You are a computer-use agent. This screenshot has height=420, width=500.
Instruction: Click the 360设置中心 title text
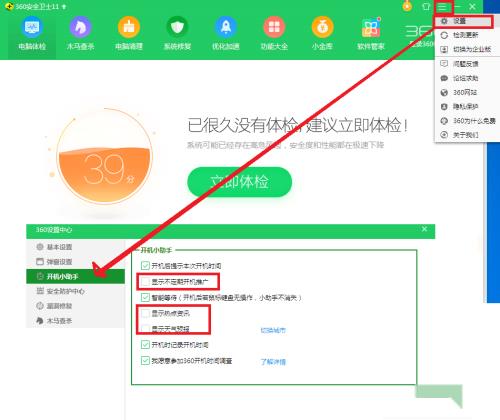[x=54, y=230]
